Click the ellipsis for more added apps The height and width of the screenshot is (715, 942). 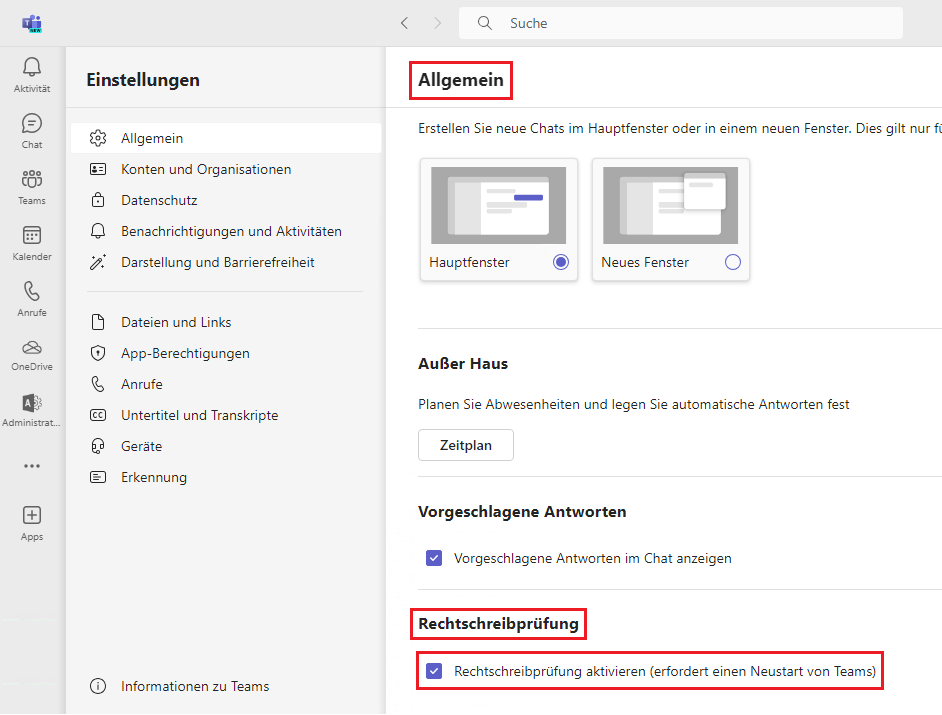[31, 465]
